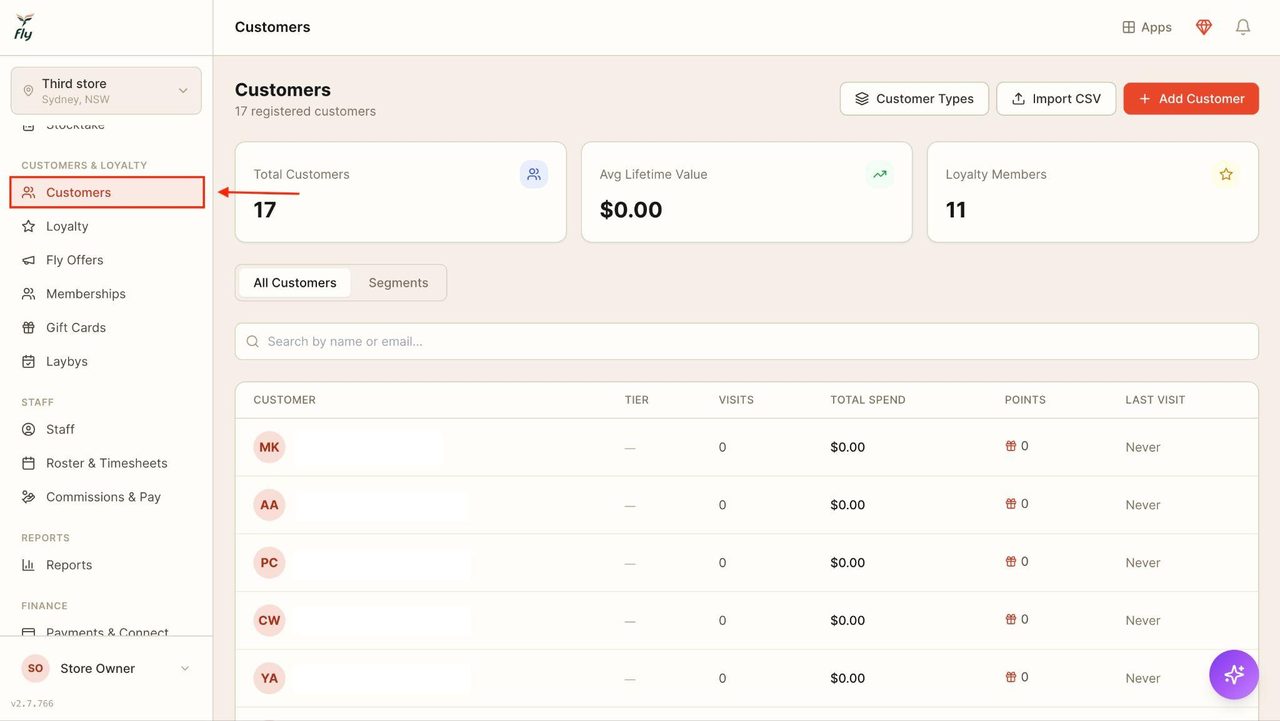Click the Add Customer button
Viewport: 1280px width, 721px height.
[1191, 99]
